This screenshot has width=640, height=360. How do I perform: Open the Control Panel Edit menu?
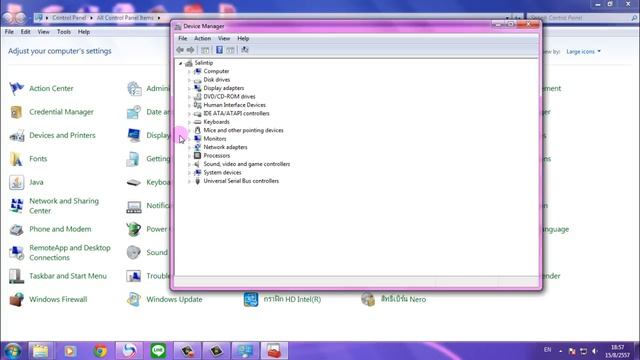(25, 32)
